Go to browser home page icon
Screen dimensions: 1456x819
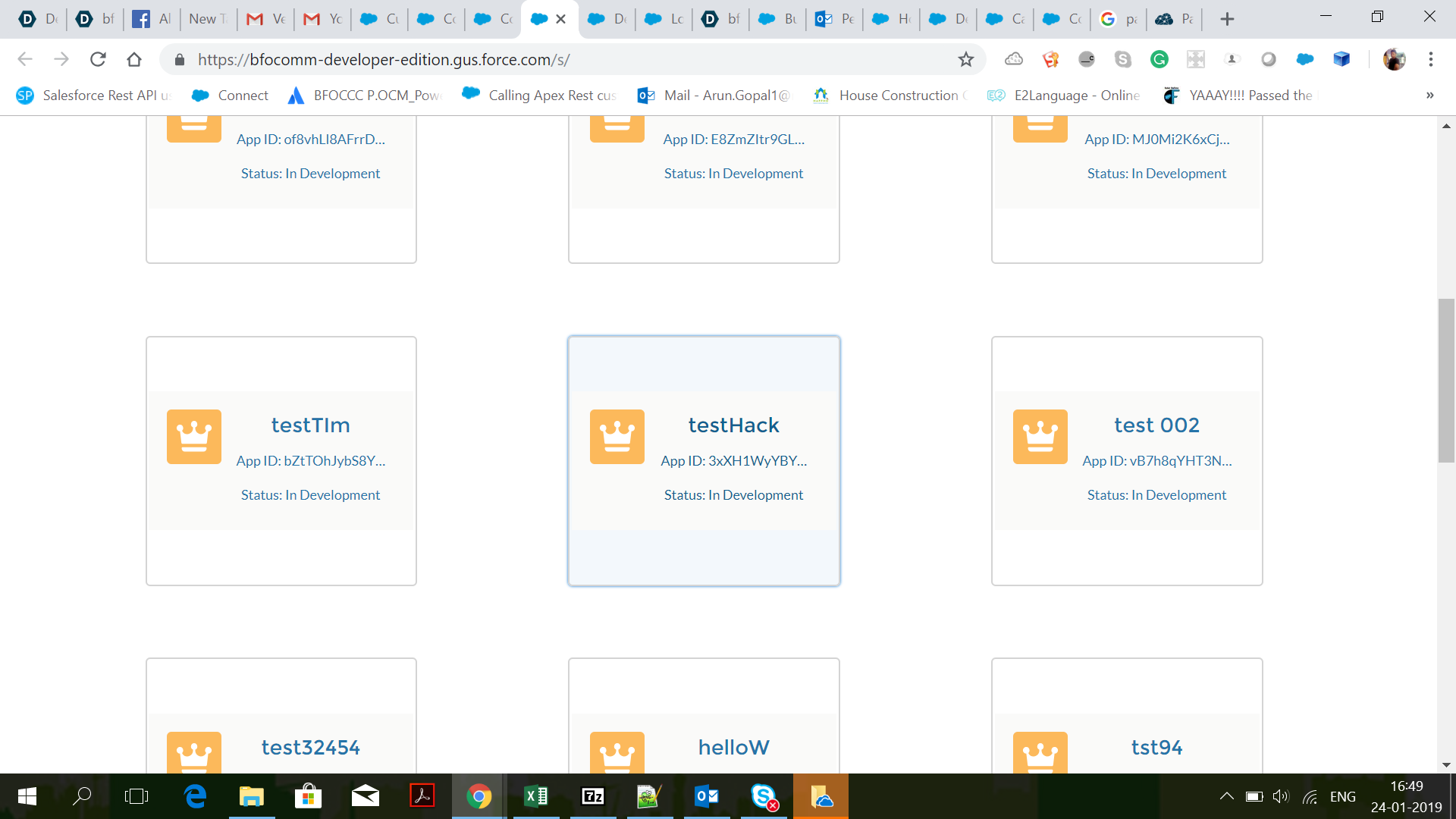134,59
